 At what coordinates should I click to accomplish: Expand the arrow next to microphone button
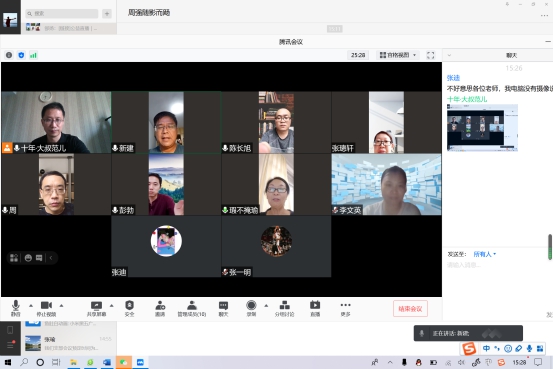click(x=31, y=306)
